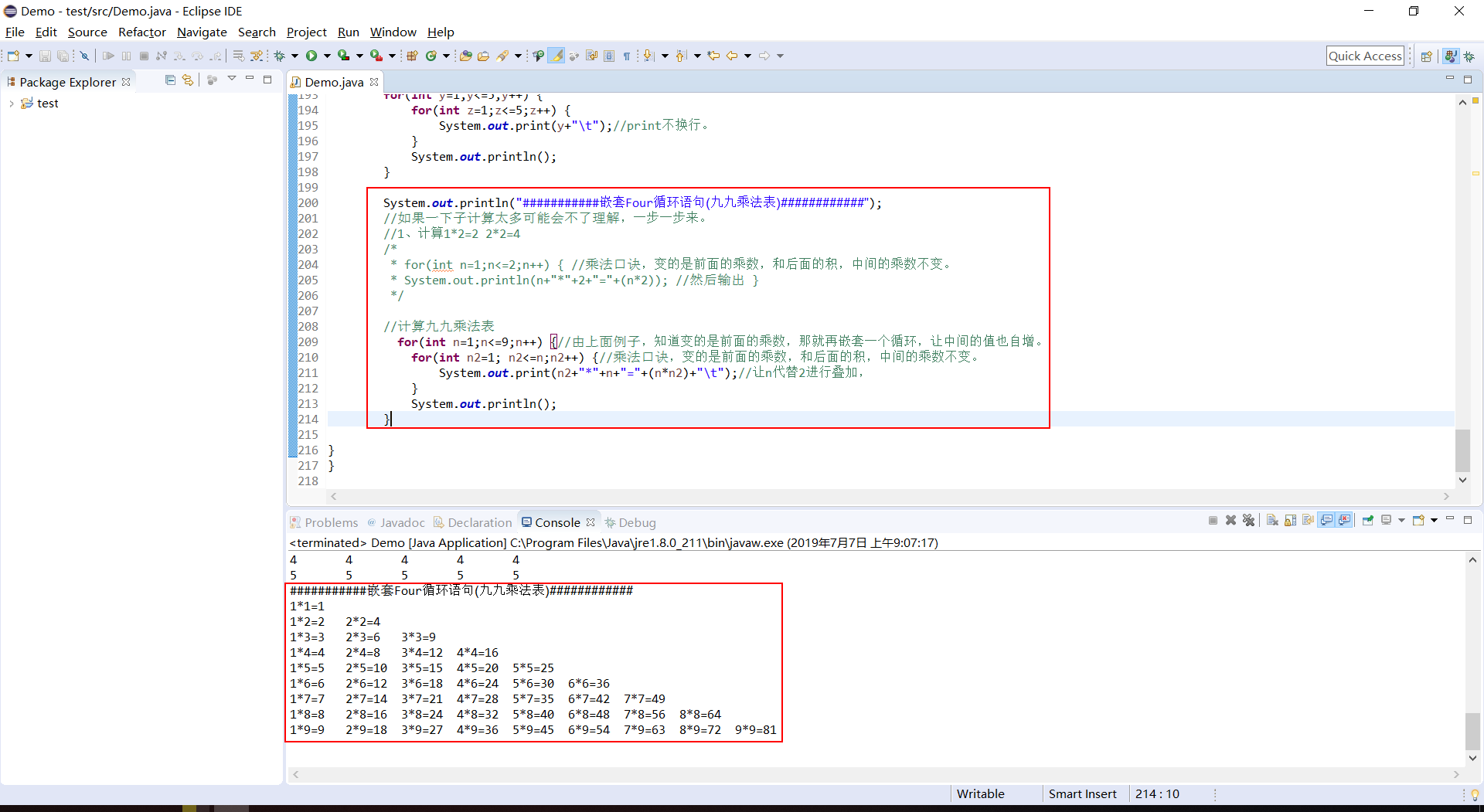The width and height of the screenshot is (1484, 812).
Task: Click the Display Selected Console icon
Action: (1386, 520)
